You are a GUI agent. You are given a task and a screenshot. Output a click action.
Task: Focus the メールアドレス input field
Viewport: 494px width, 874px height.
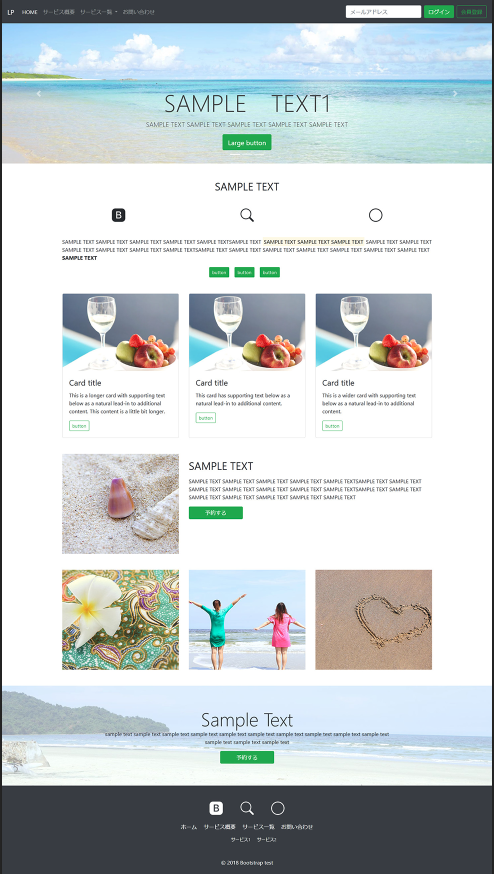coord(383,12)
